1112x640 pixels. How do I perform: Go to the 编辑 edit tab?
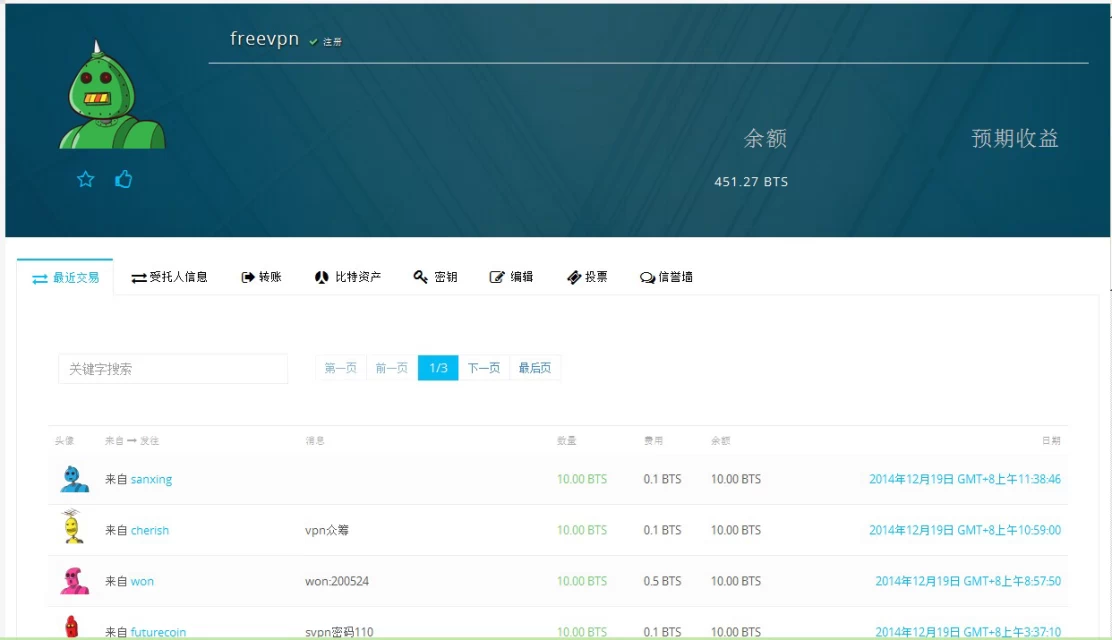512,277
